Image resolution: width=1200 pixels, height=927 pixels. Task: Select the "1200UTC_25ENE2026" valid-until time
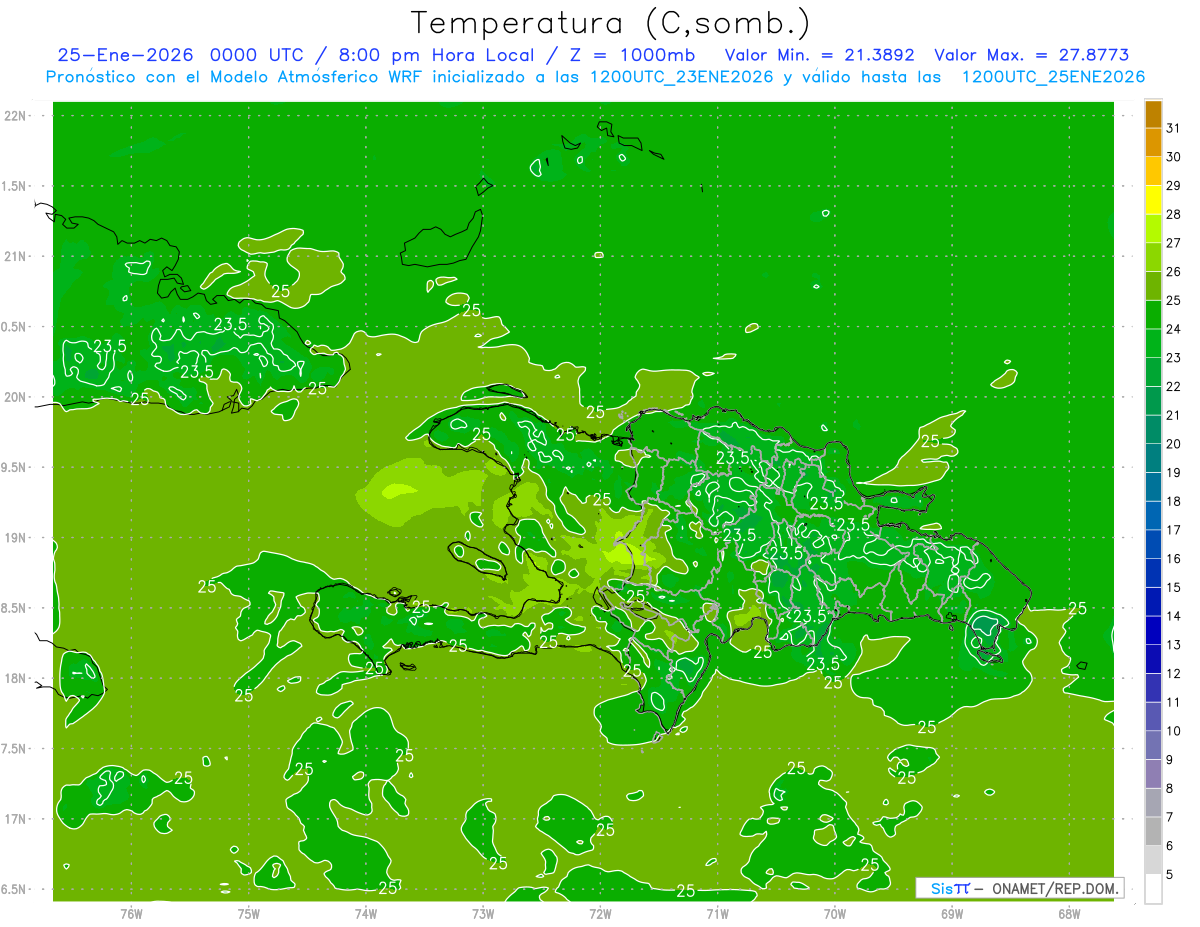1053,77
